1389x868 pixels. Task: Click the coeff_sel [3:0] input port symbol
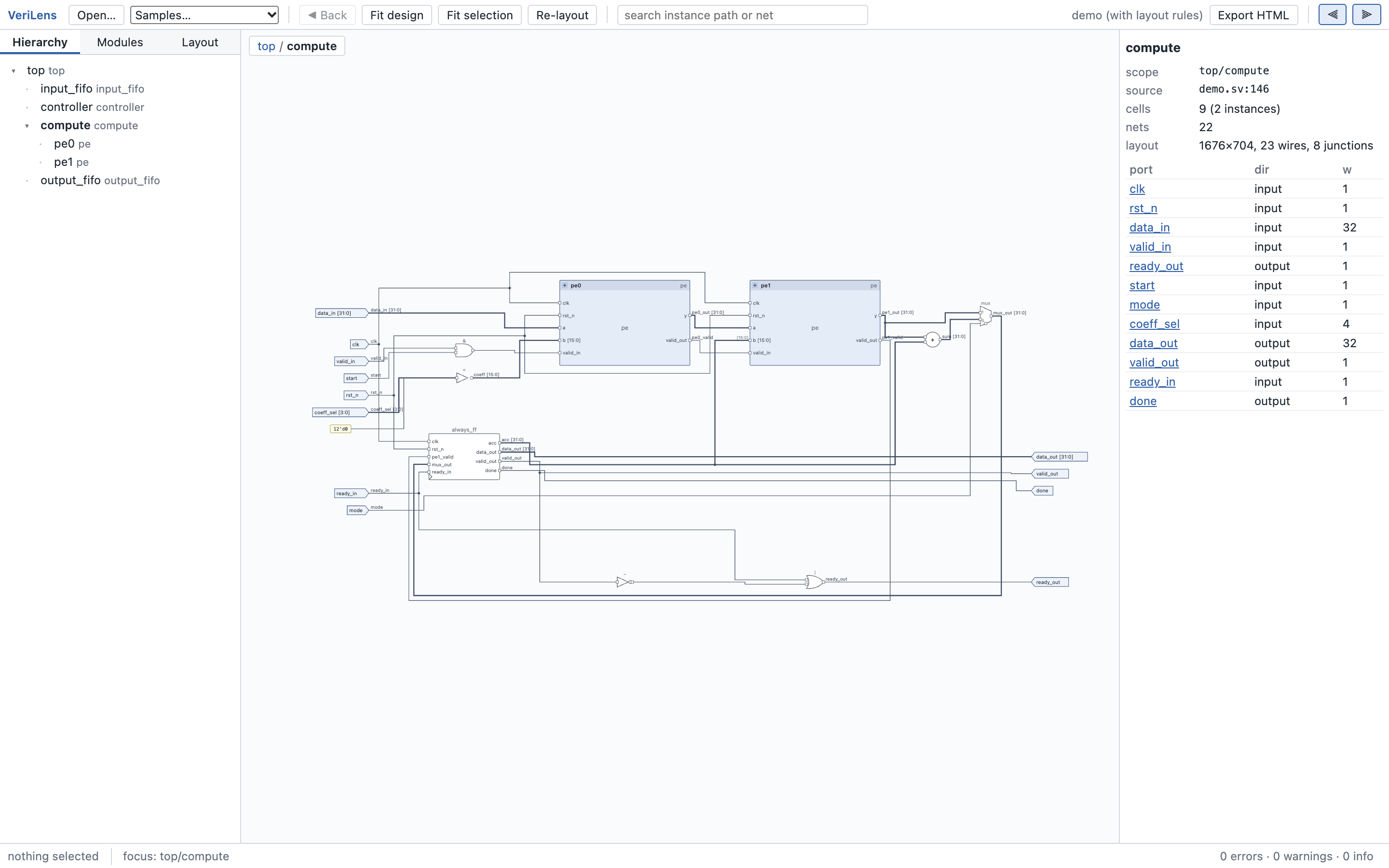[x=340, y=412]
